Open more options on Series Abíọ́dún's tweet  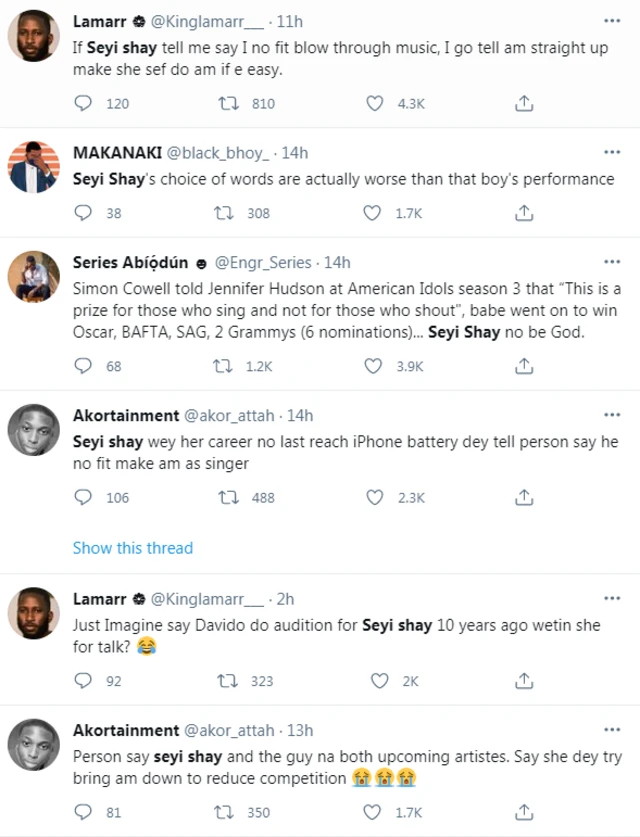[612, 261]
